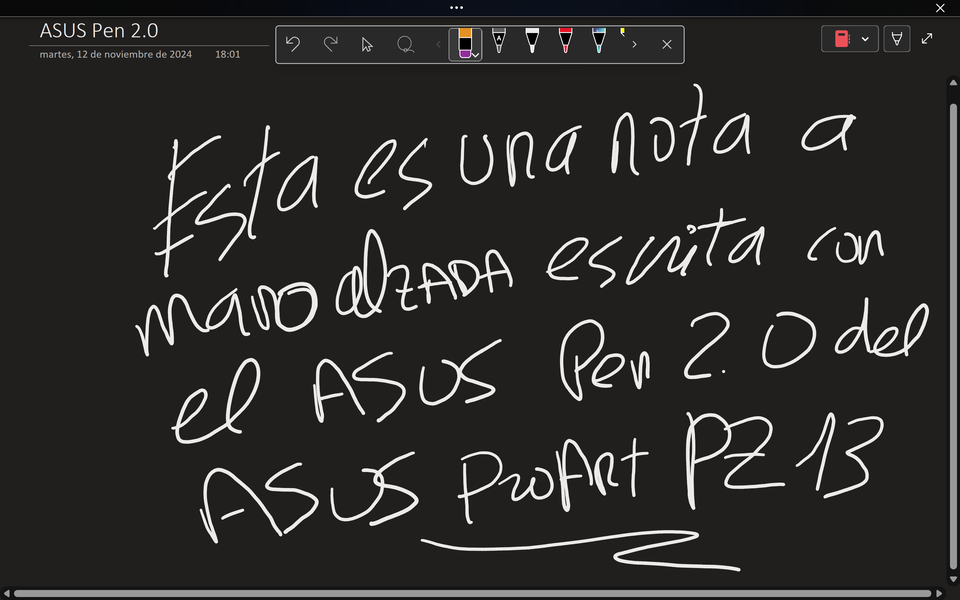Show previous pens with left chevron
This screenshot has height=600, width=960.
(438, 44)
